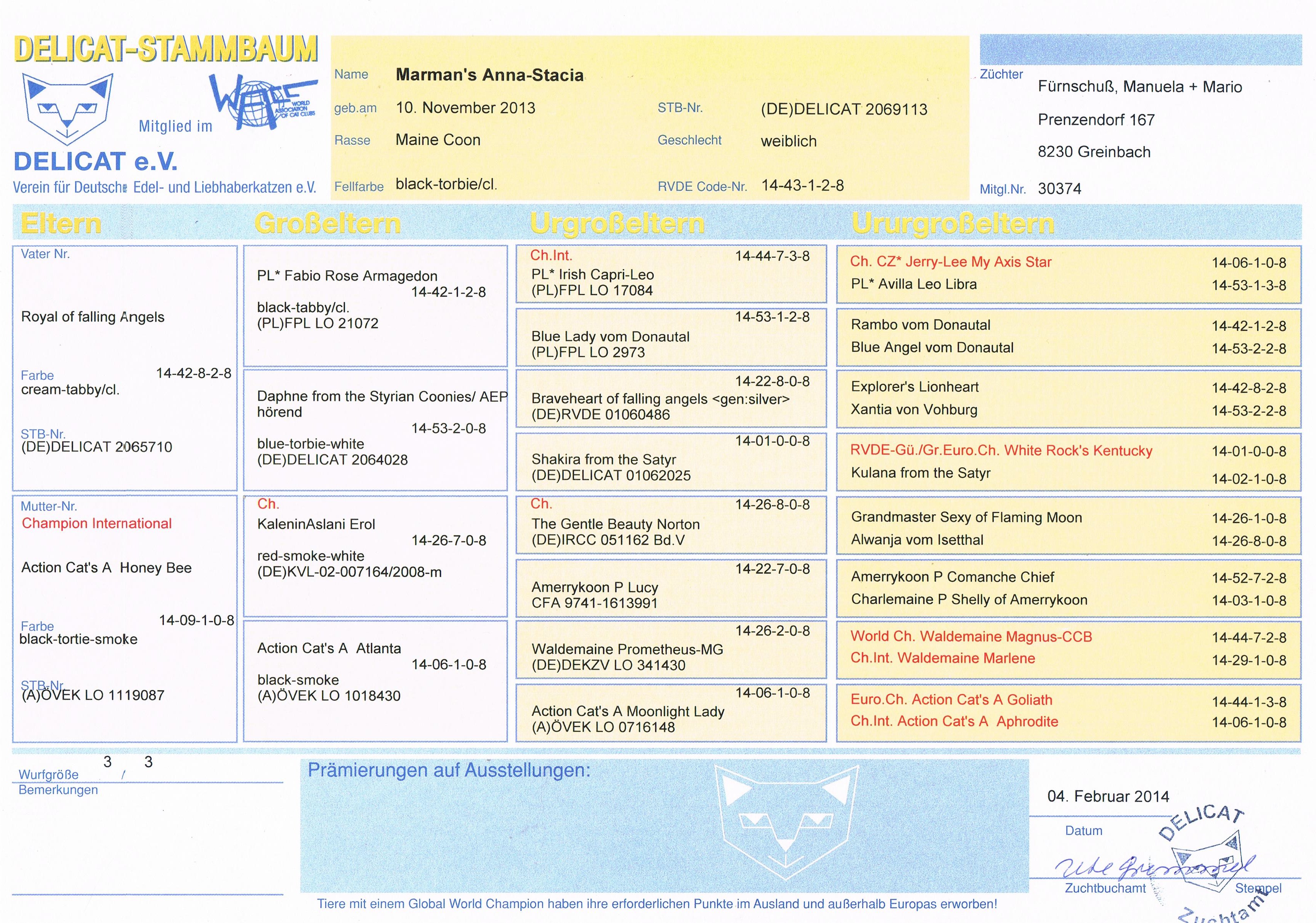Select The Gentle Beauty Norton
The image size is (1316, 923).
pyautogui.click(x=615, y=524)
